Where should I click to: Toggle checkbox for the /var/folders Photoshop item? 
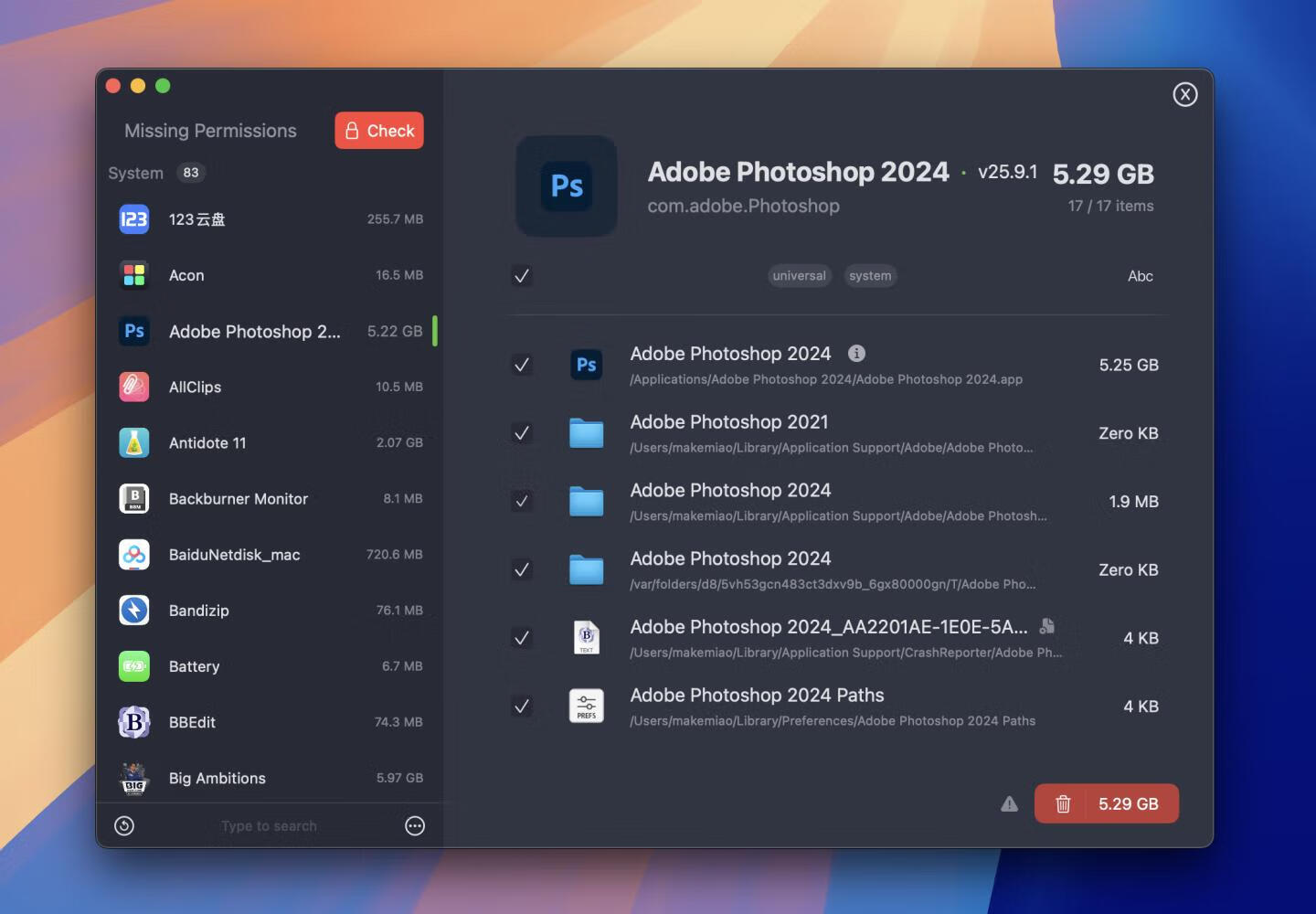click(522, 570)
